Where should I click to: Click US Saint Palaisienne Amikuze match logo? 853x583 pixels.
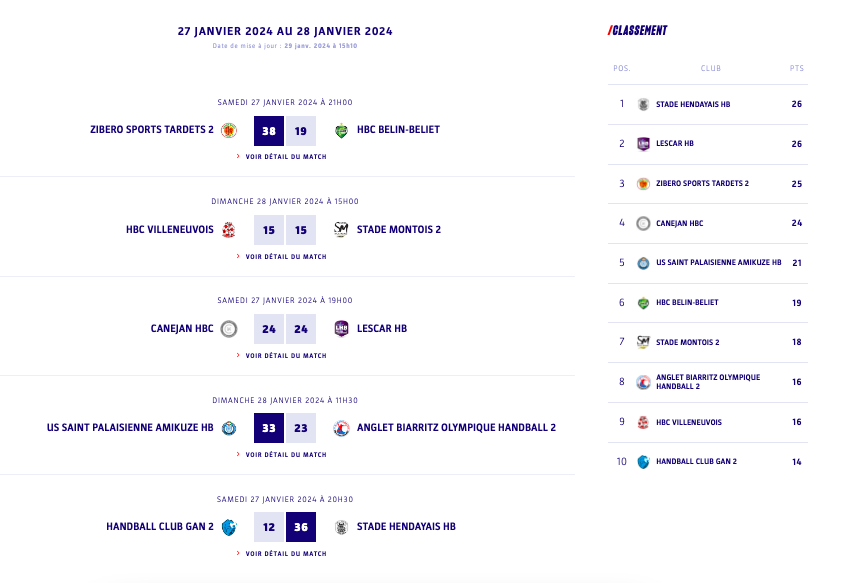(x=229, y=428)
